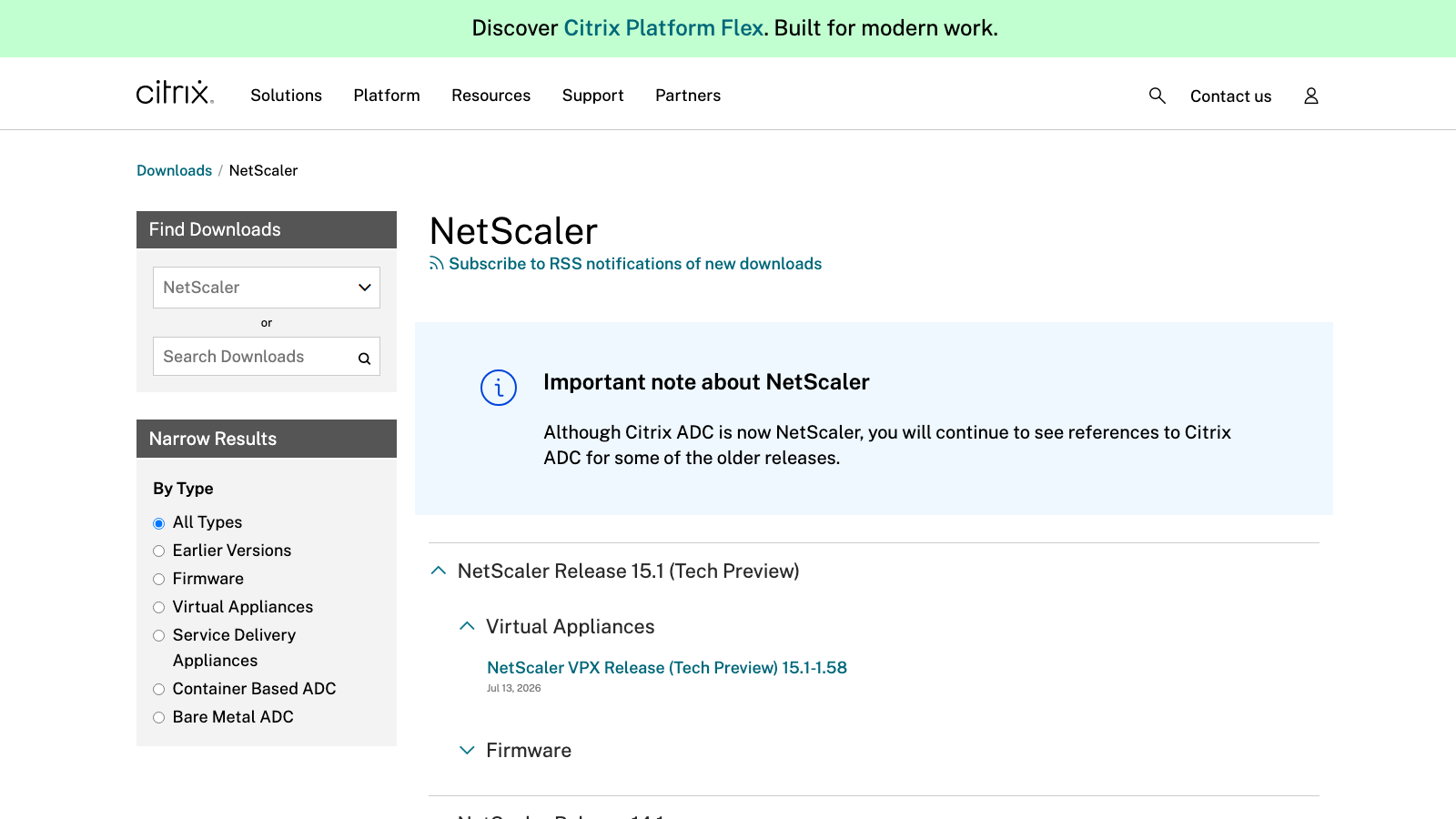
Task: Click the Search Downloads magnifier icon
Action: coord(364,359)
